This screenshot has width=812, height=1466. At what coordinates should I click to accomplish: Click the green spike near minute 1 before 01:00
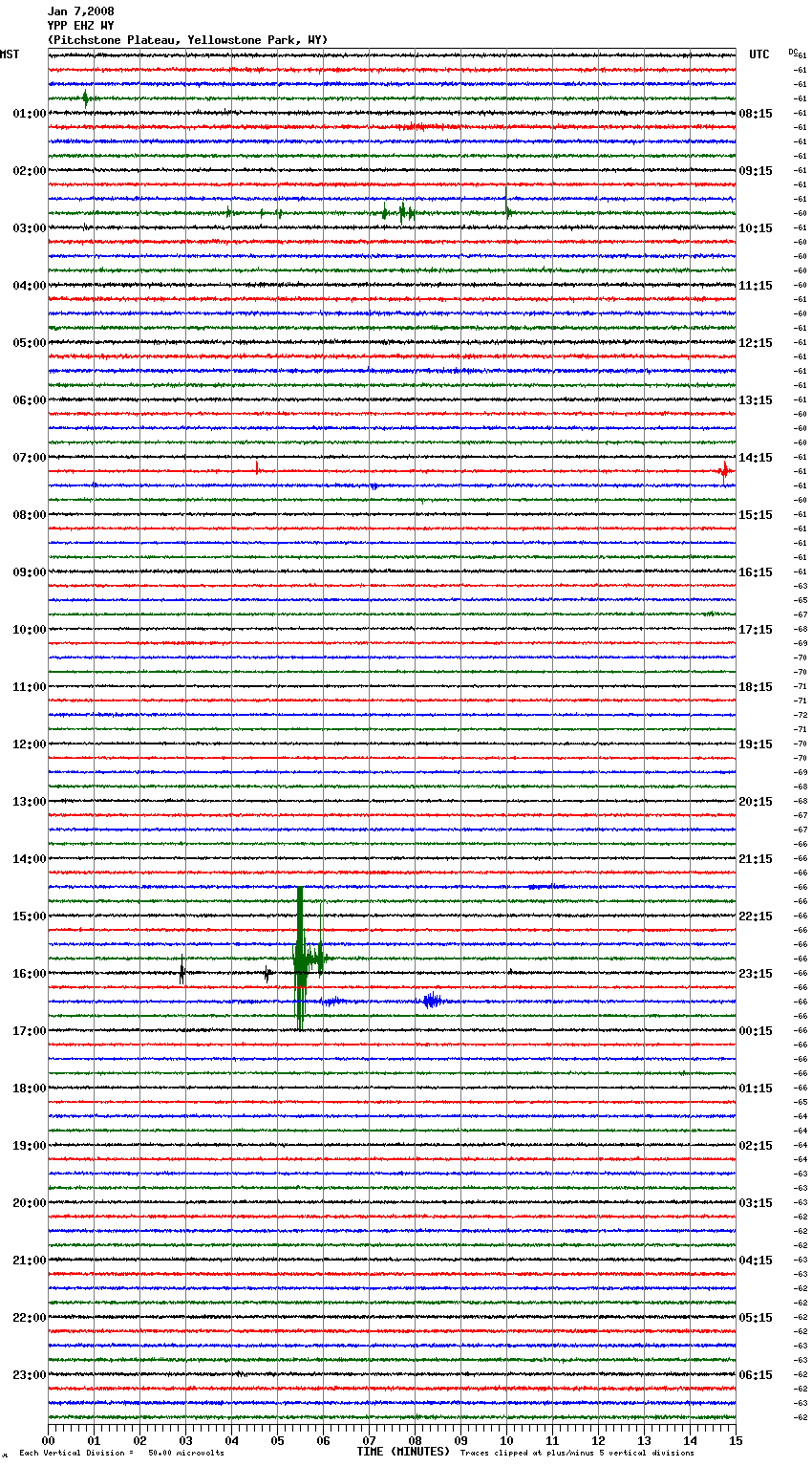(x=85, y=98)
